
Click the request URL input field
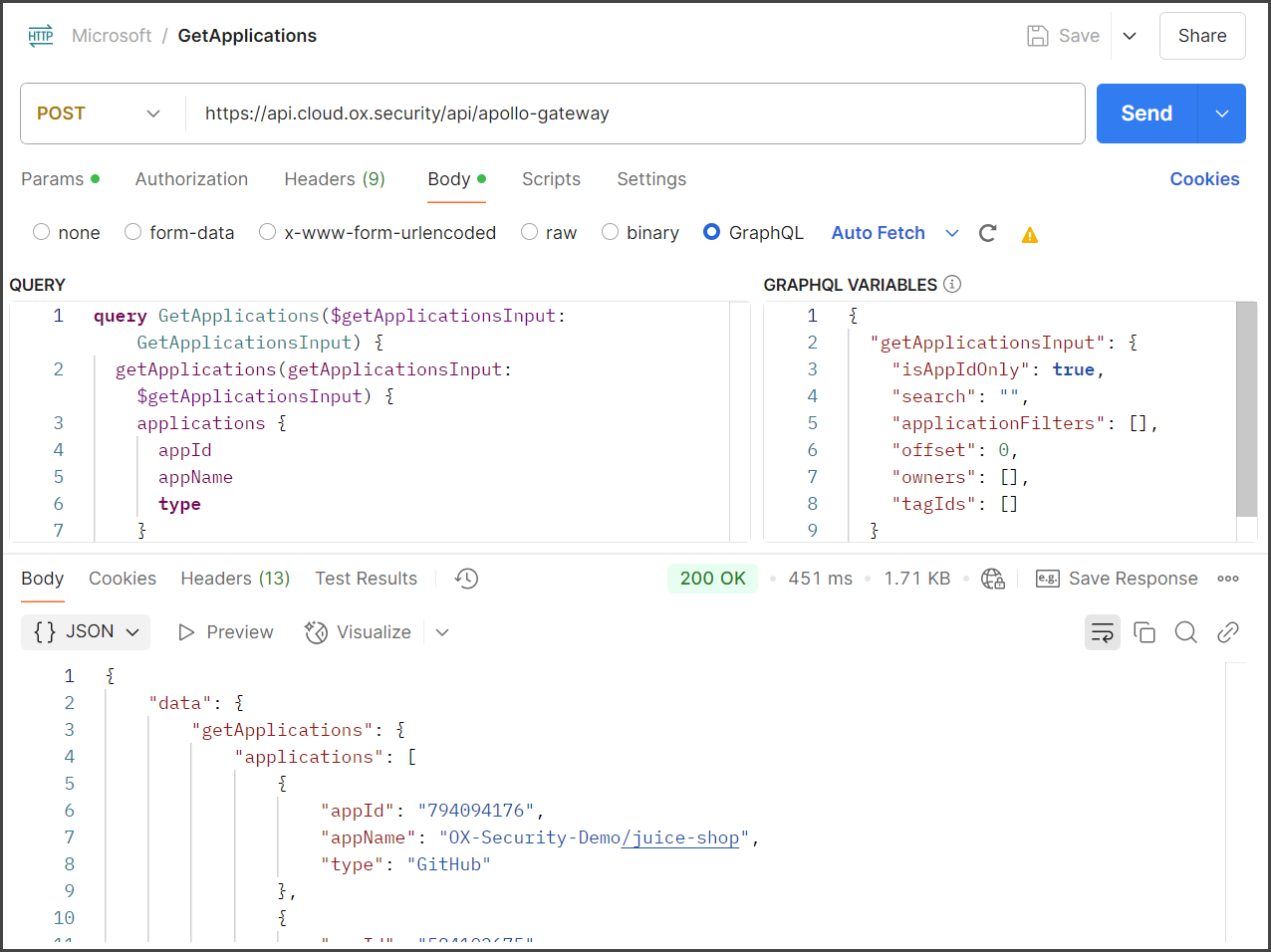tap(637, 114)
